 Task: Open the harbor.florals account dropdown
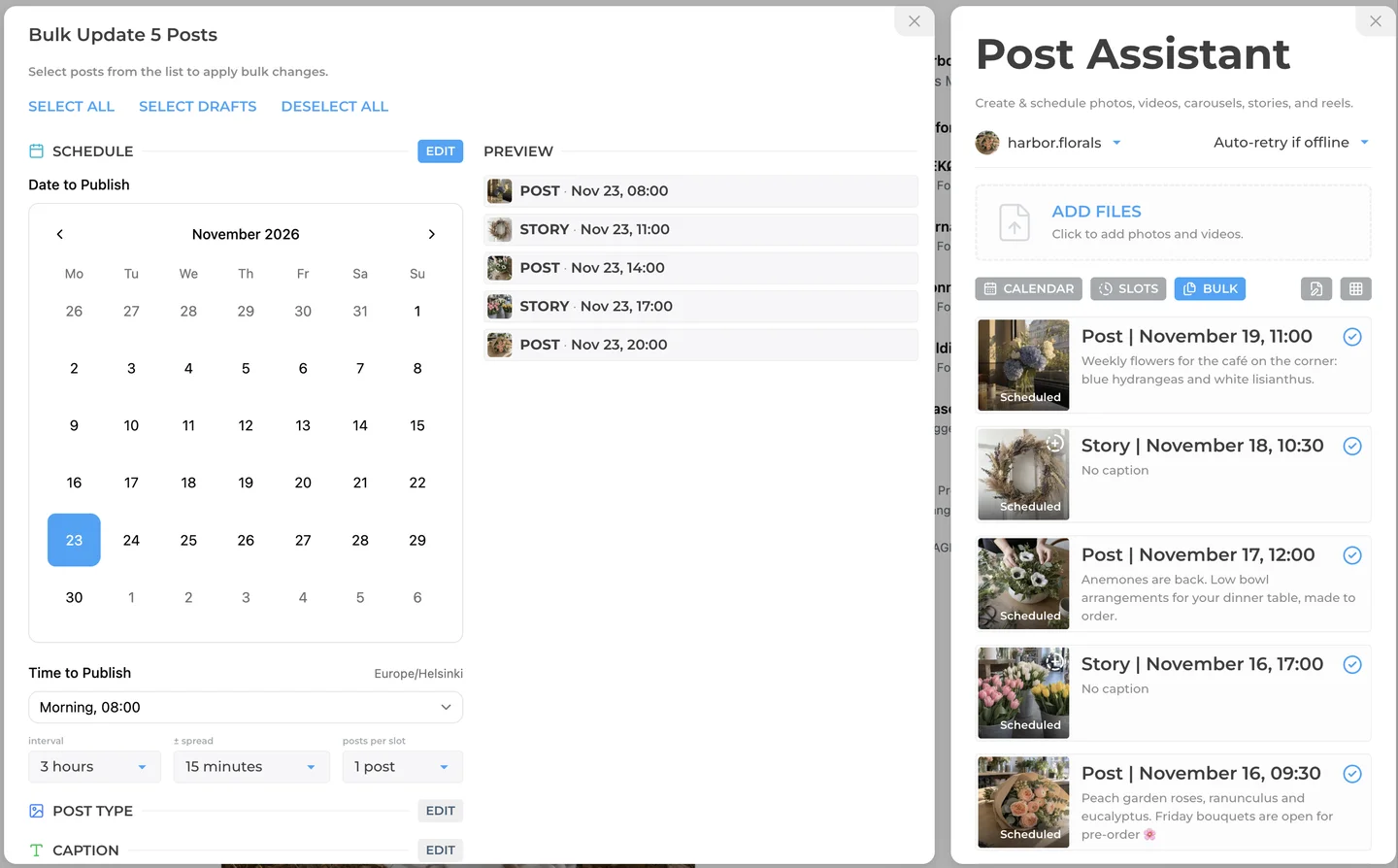click(1064, 143)
